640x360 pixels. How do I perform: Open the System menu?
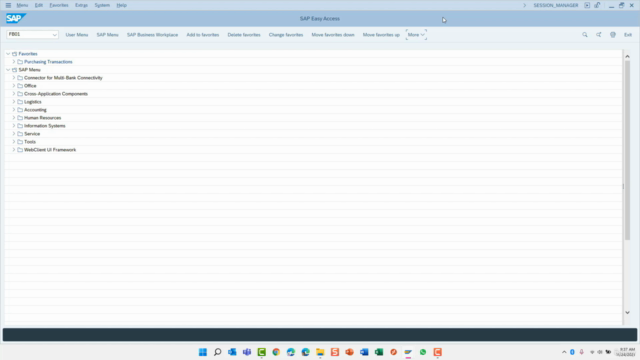coord(102,5)
